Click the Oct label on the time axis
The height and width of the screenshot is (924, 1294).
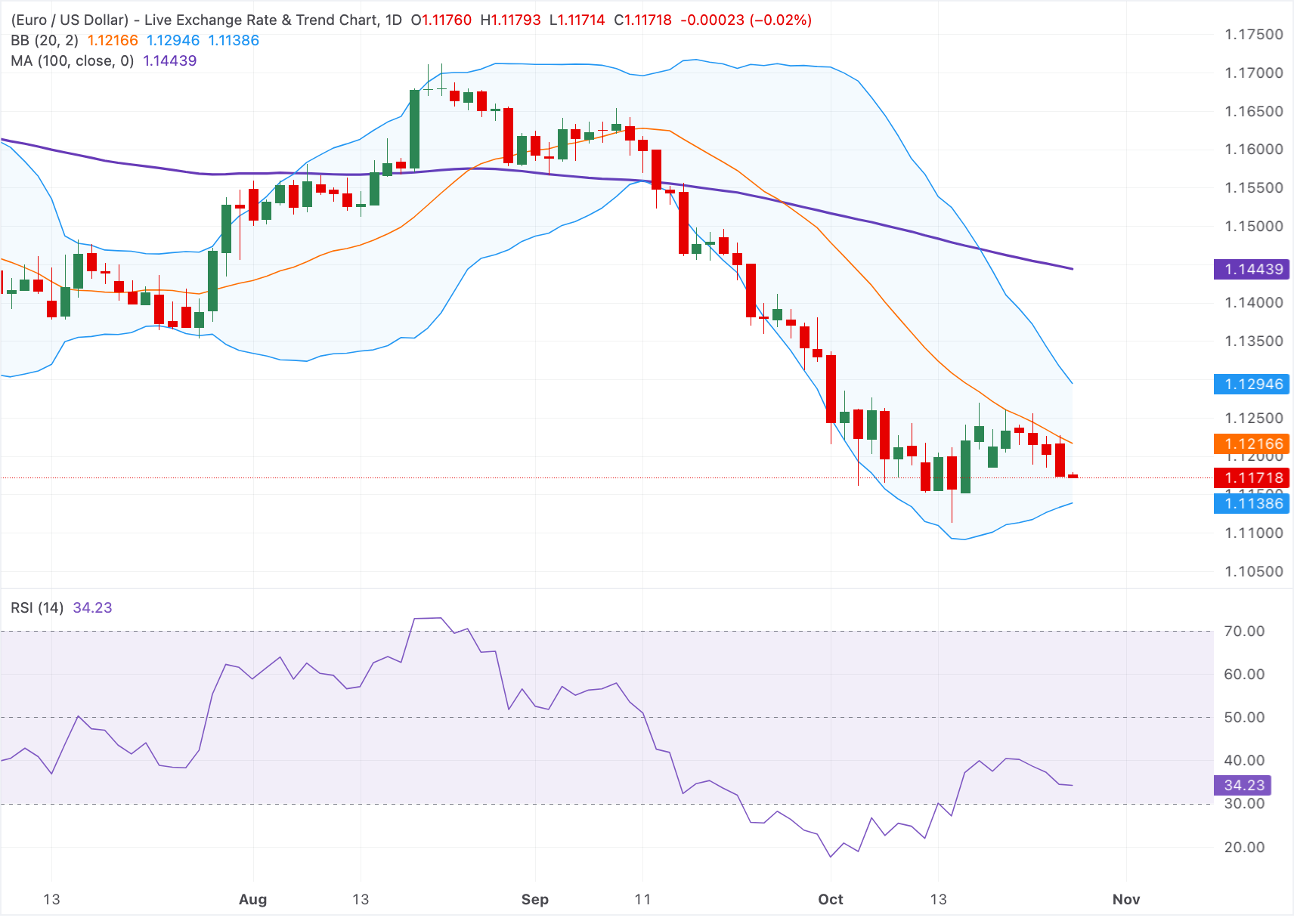(x=831, y=899)
